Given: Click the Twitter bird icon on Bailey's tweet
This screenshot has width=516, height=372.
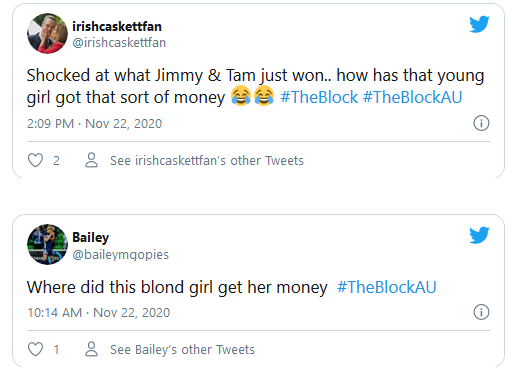Looking at the screenshot, I should tap(479, 235).
